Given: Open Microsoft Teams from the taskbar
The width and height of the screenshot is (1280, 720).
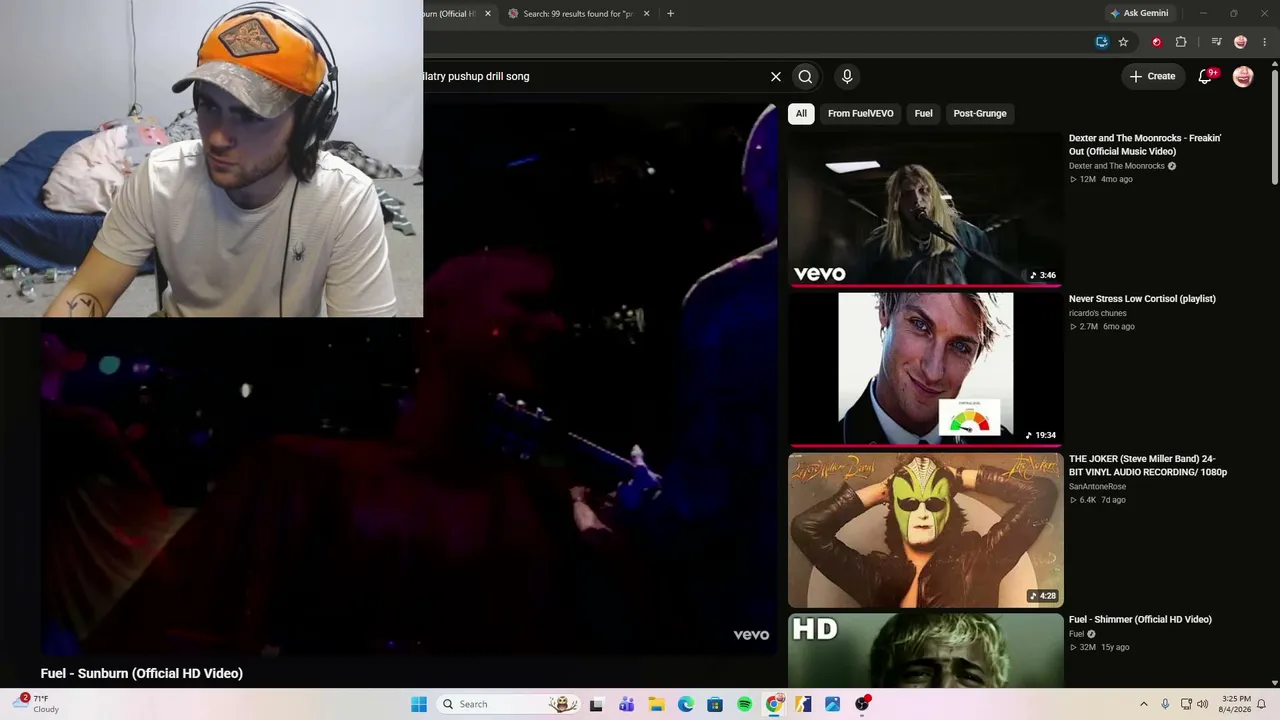Looking at the screenshot, I should click(627, 704).
